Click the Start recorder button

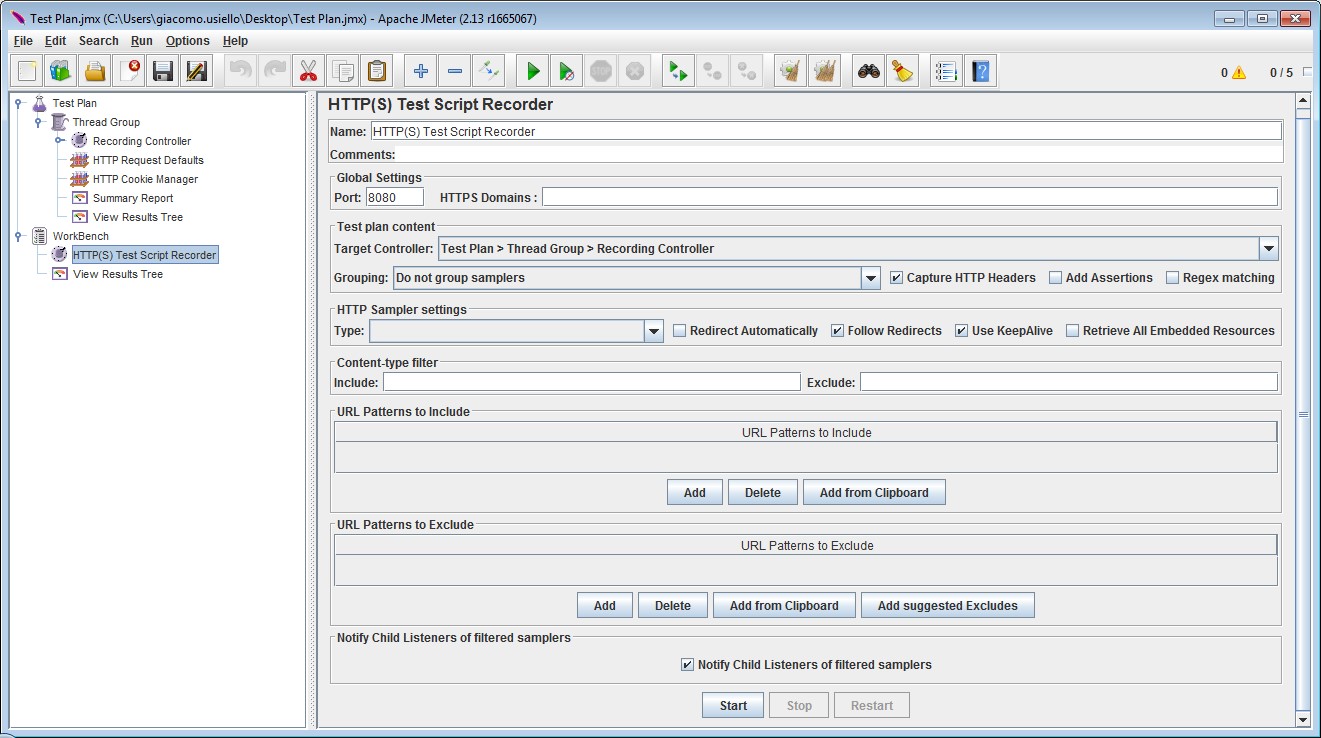(x=733, y=706)
